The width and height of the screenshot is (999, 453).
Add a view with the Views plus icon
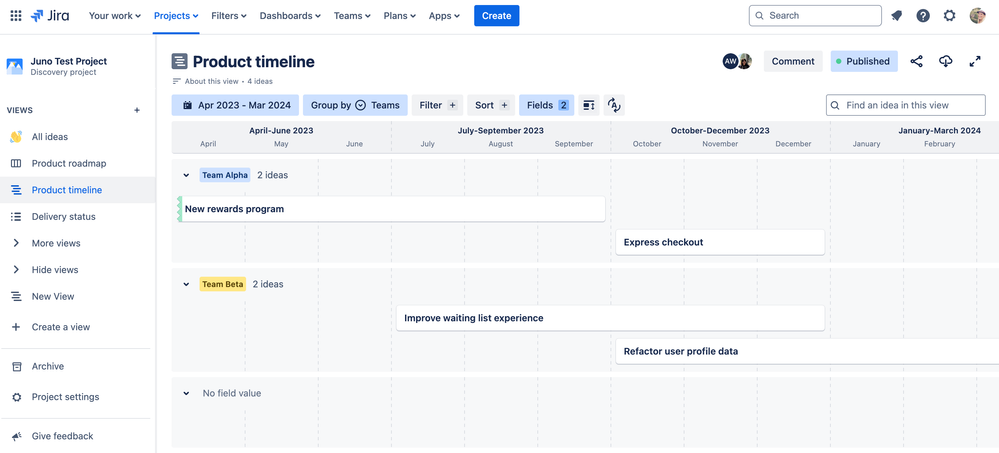tap(136, 110)
